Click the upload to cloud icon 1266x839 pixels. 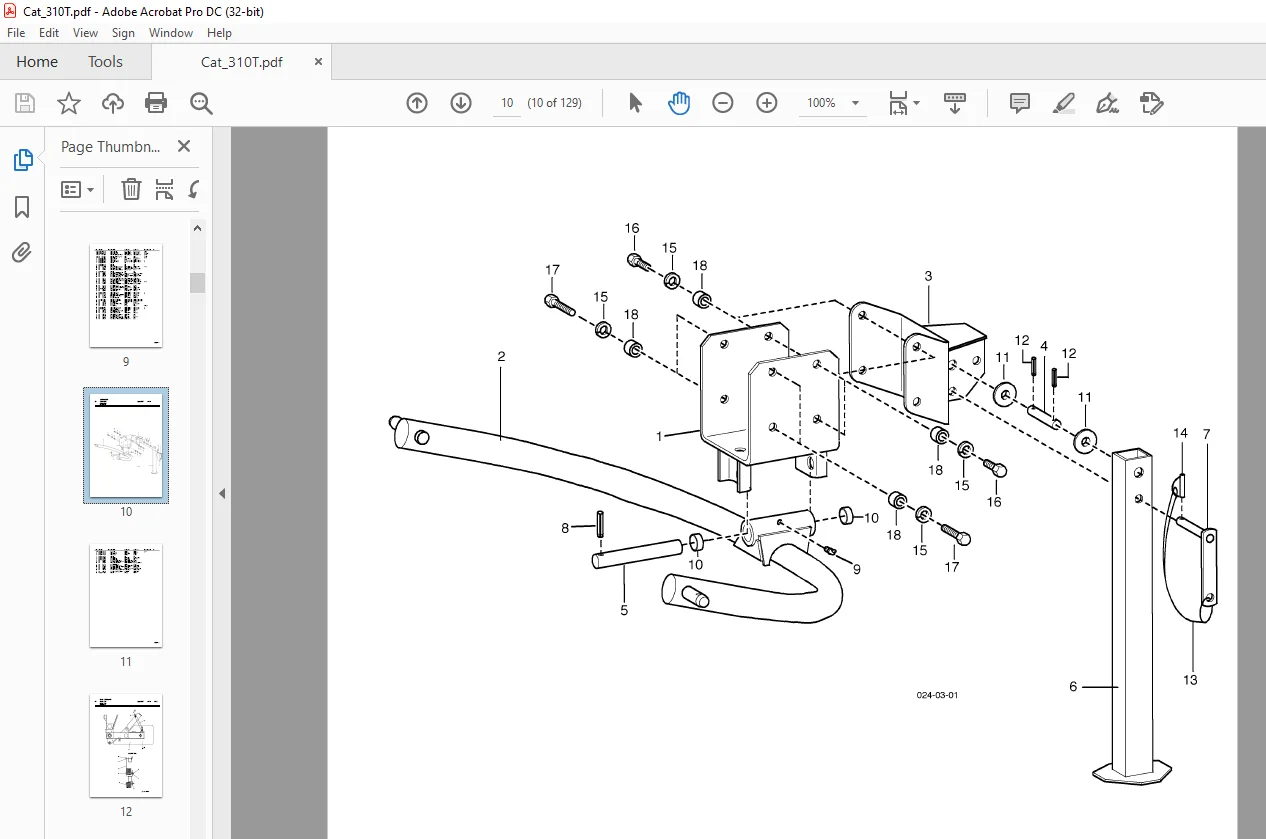[113, 103]
